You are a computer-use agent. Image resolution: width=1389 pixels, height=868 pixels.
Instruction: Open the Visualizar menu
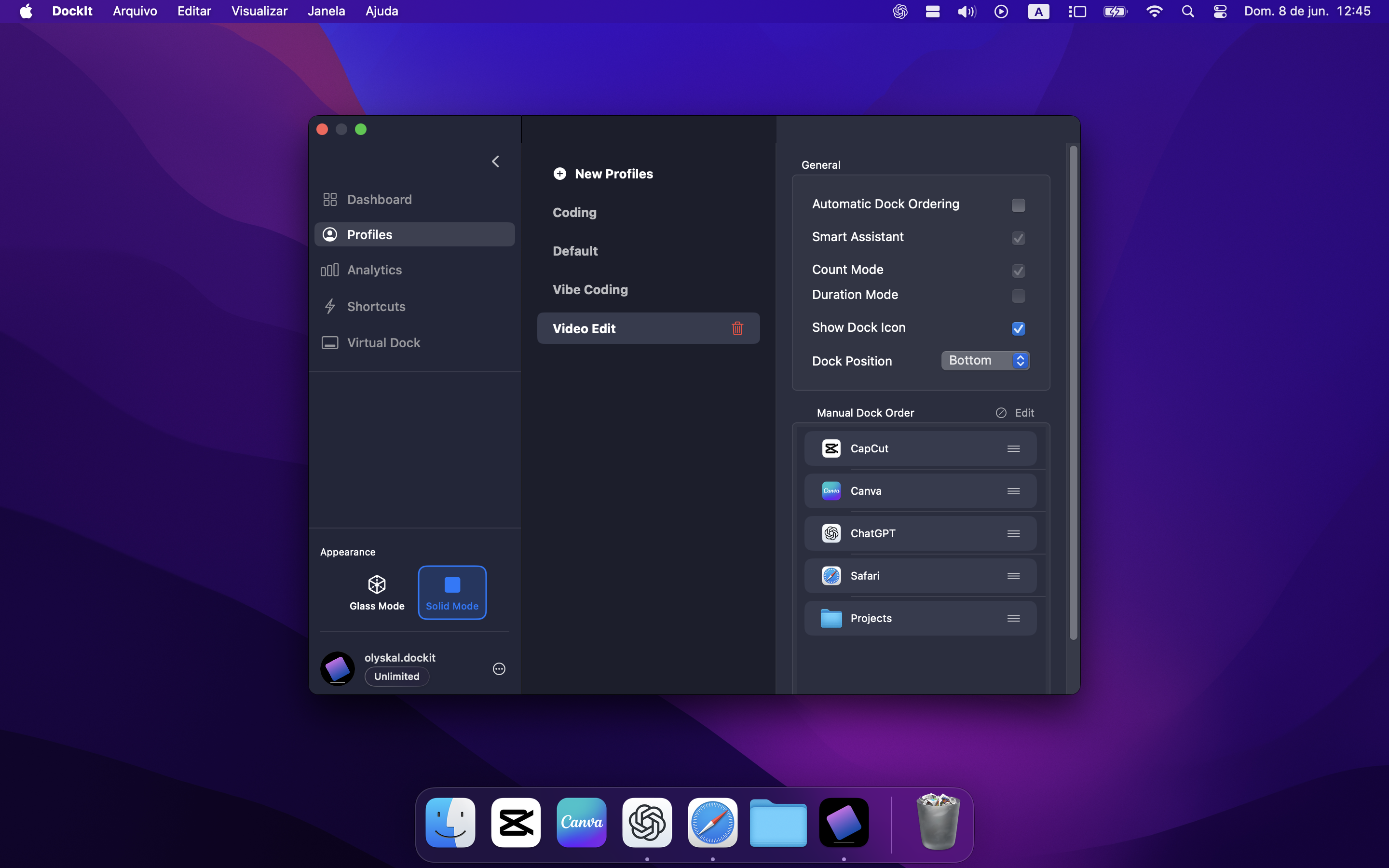(259, 12)
